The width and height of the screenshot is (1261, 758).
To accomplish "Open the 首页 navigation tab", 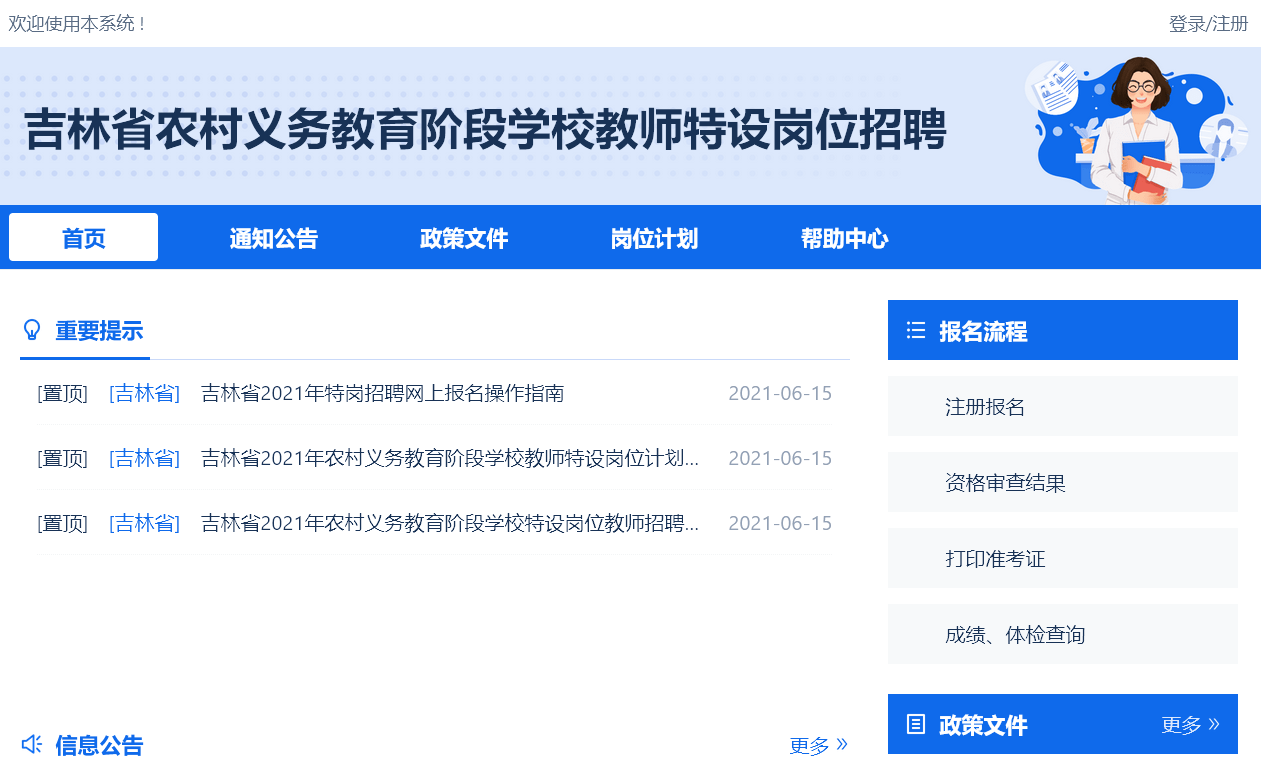I will [x=84, y=238].
